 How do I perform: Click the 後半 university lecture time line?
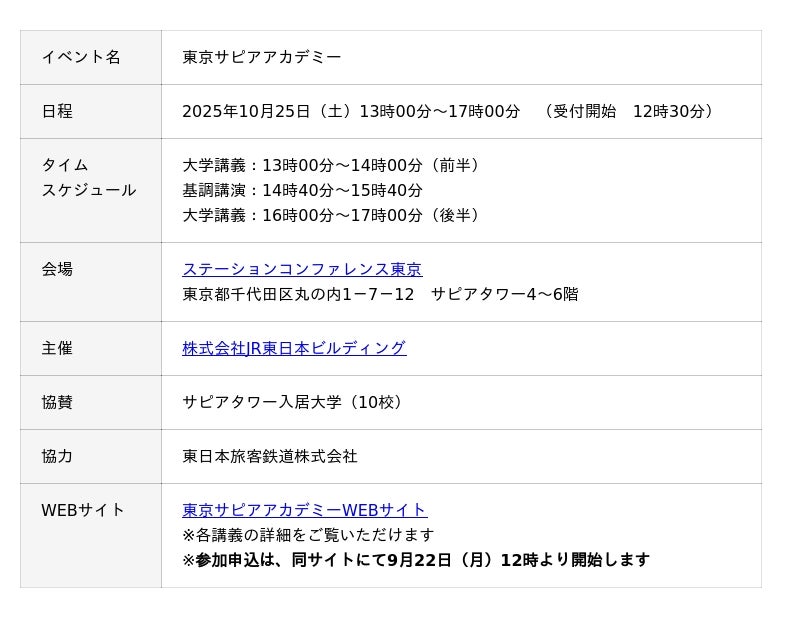pyautogui.click(x=334, y=215)
